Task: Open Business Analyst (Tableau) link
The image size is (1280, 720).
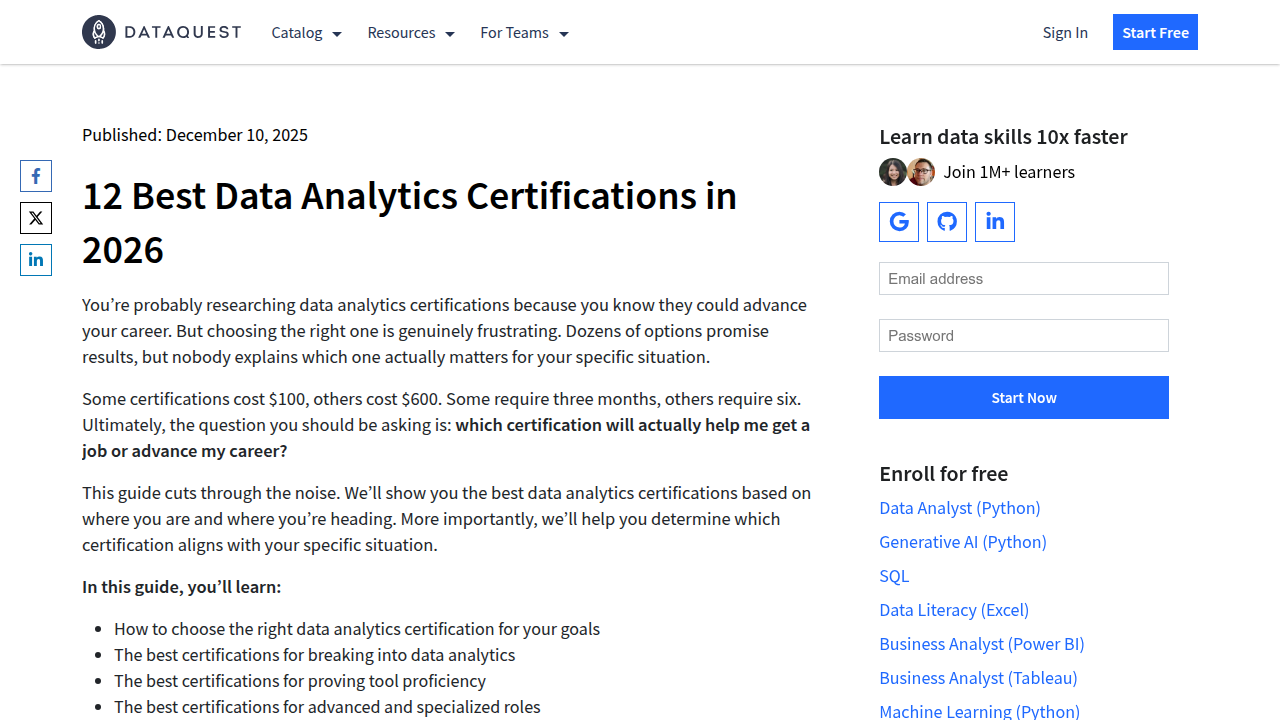Action: pos(978,678)
